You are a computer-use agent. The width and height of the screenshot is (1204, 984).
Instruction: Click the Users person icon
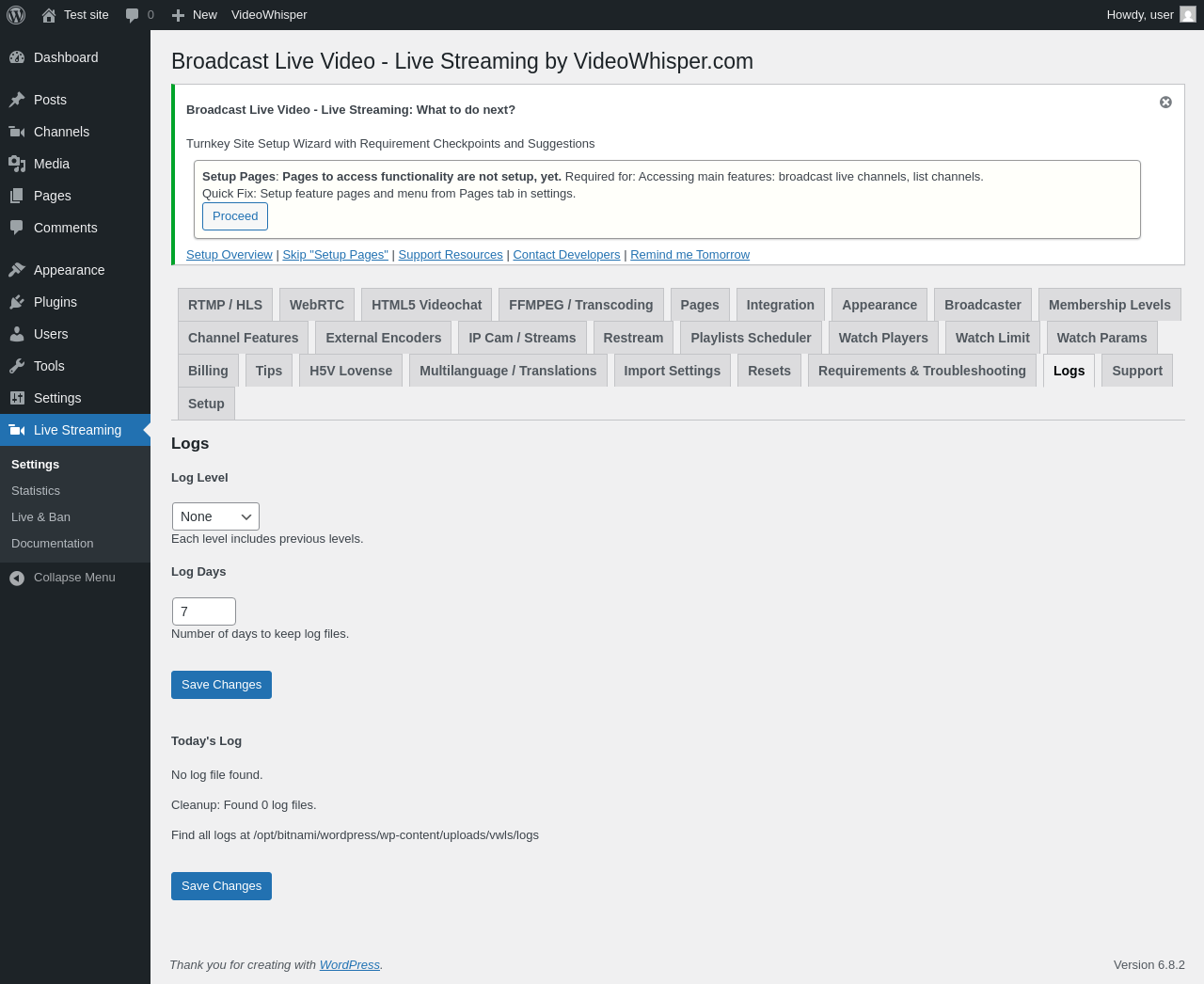[17, 334]
